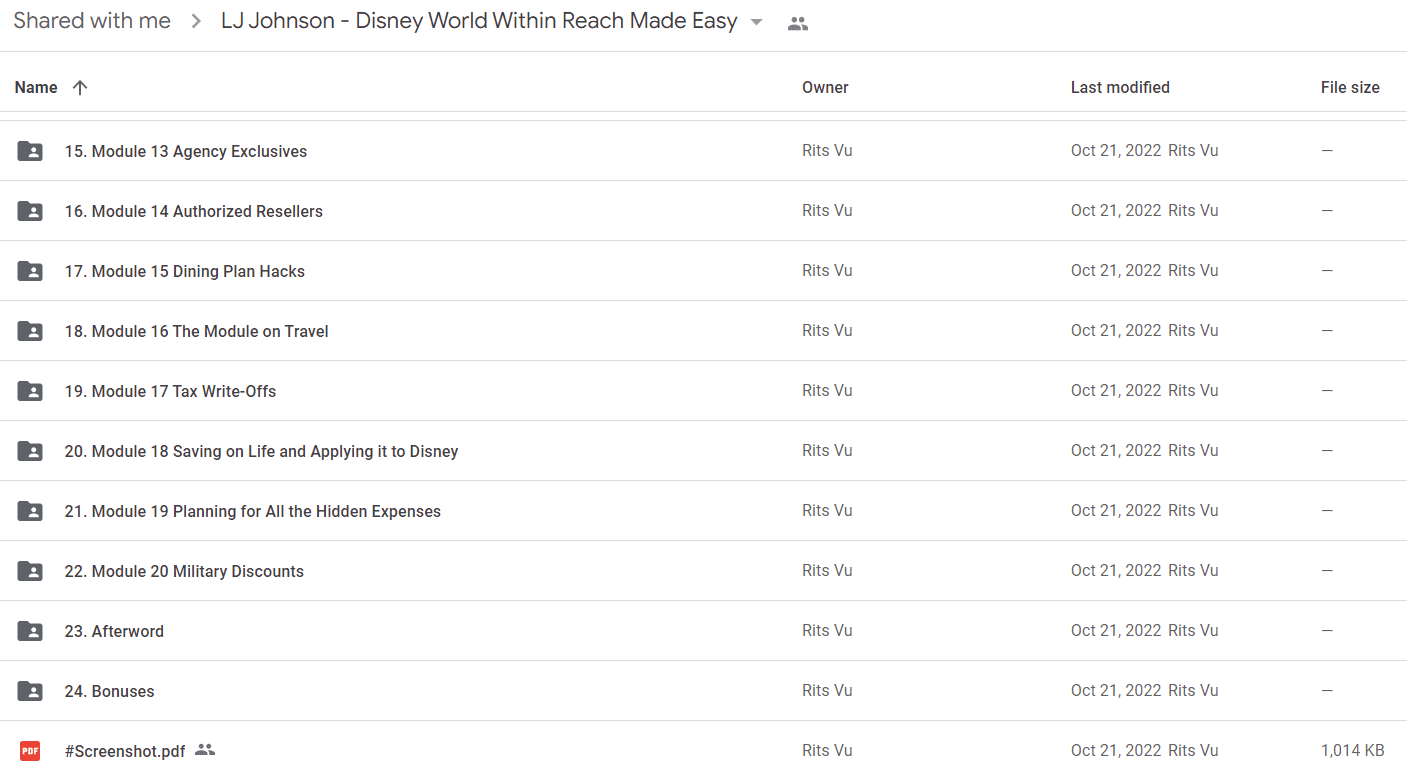The image size is (1407, 769).
Task: Click the File size column header
Action: tap(1350, 87)
